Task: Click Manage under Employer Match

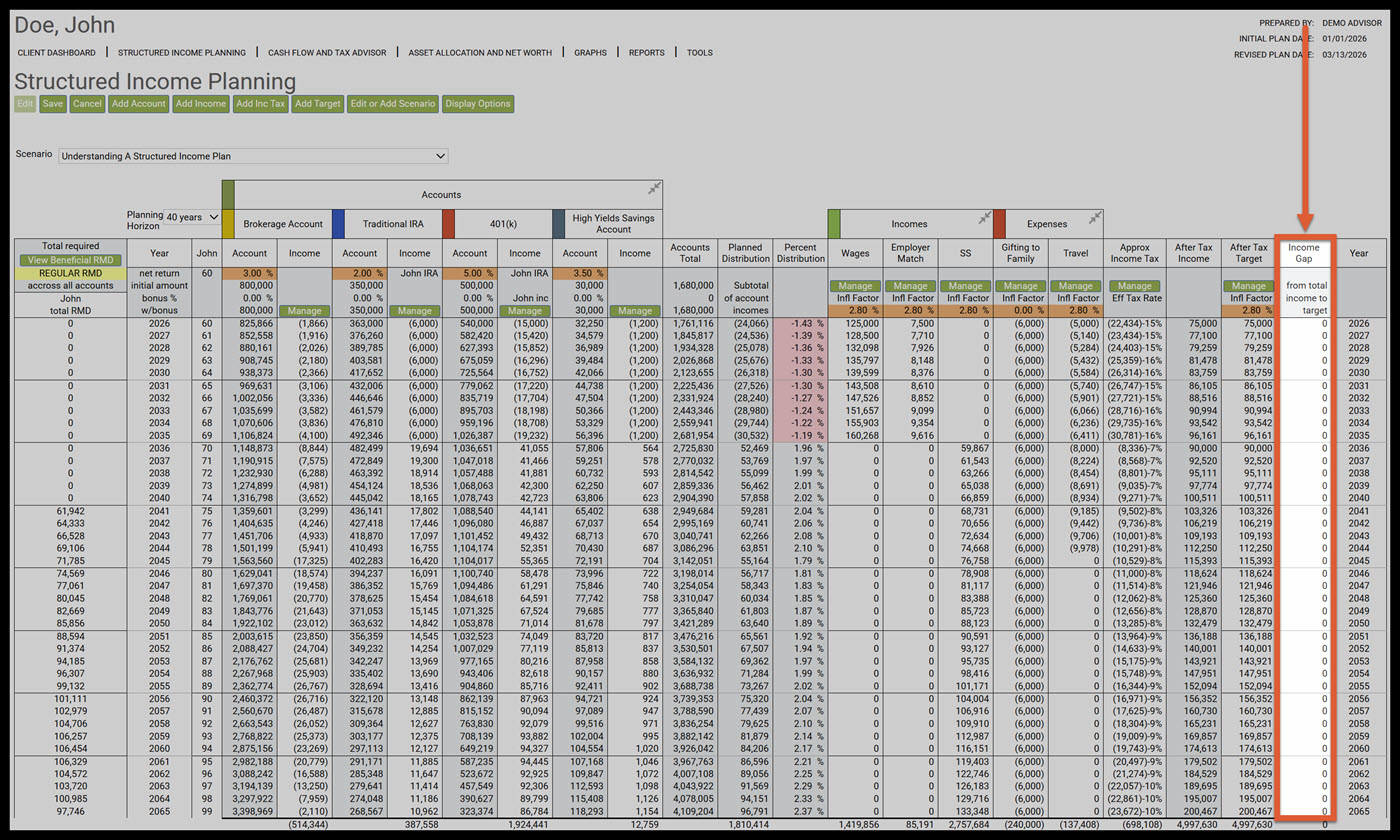Action: (x=911, y=286)
